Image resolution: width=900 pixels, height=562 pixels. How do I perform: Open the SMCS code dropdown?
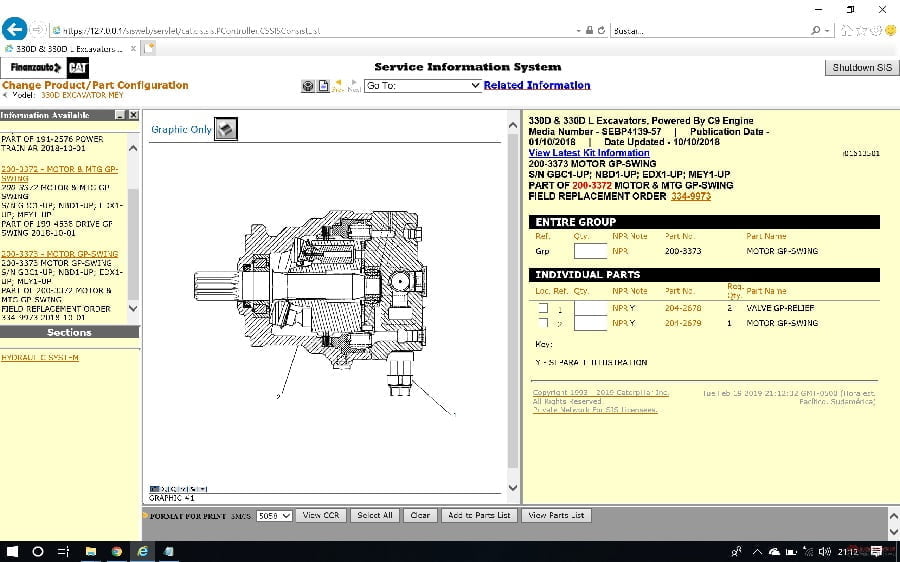pyautogui.click(x=274, y=516)
